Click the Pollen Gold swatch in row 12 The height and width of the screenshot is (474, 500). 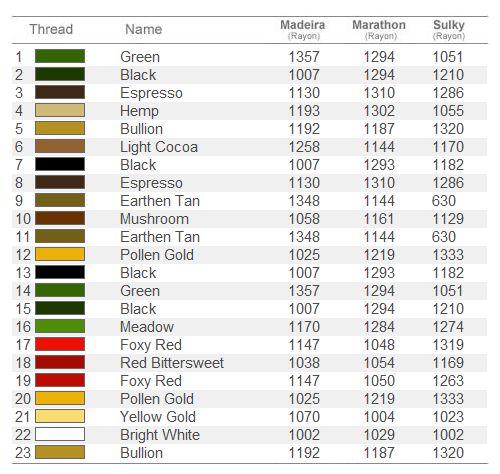[60, 254]
